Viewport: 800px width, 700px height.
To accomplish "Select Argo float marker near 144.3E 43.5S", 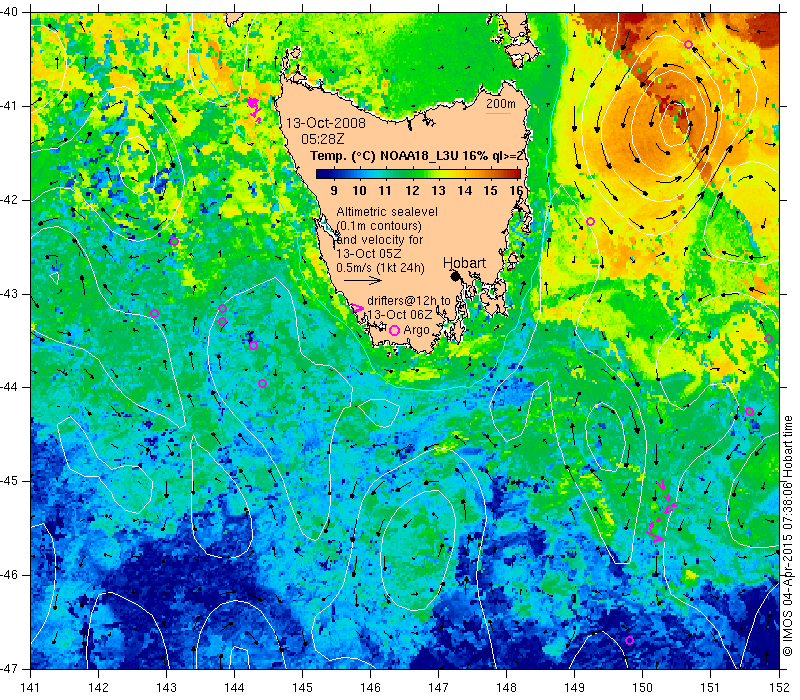I will click(x=253, y=345).
